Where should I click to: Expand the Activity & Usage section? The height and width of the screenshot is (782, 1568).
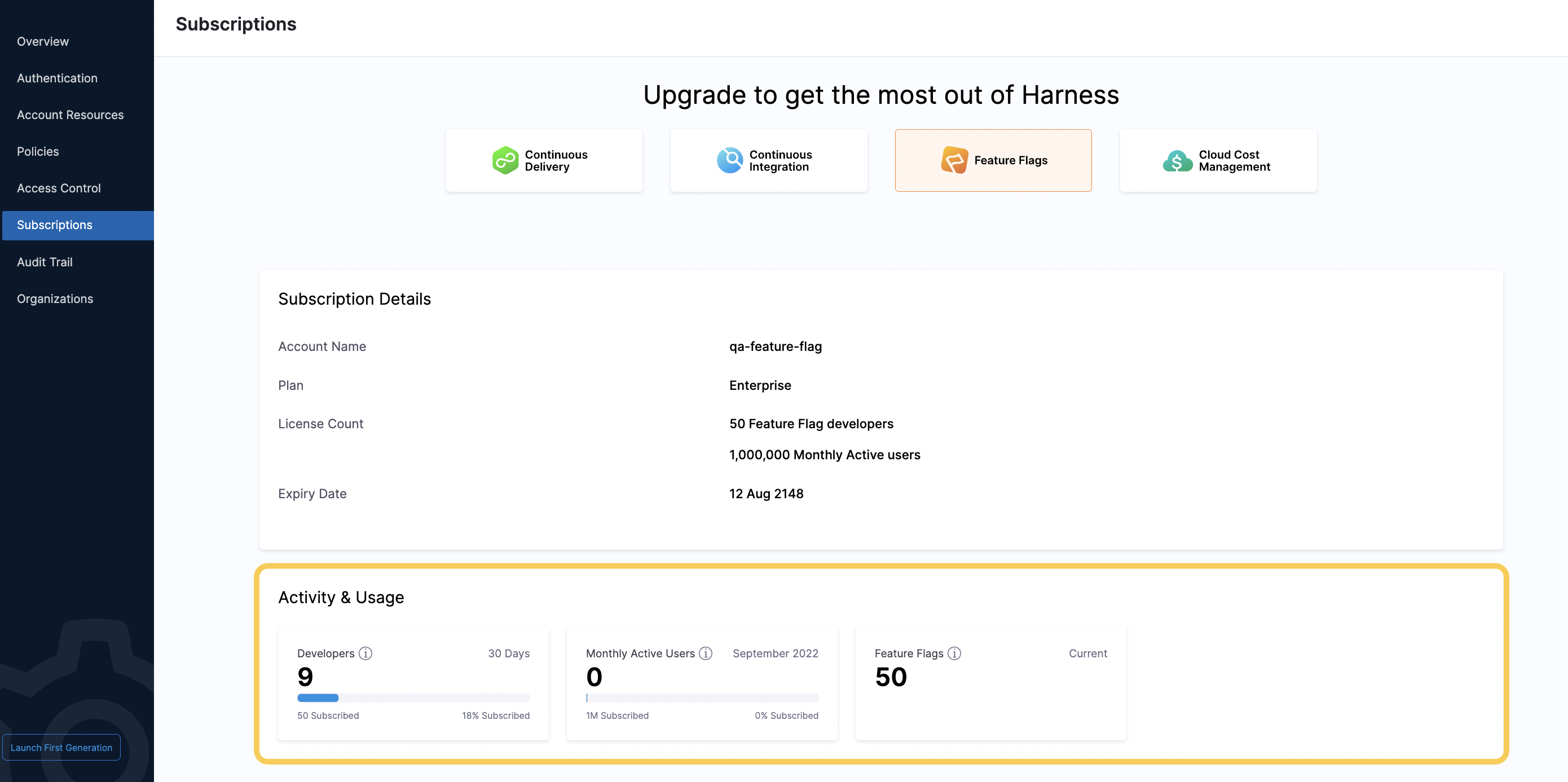click(x=341, y=597)
